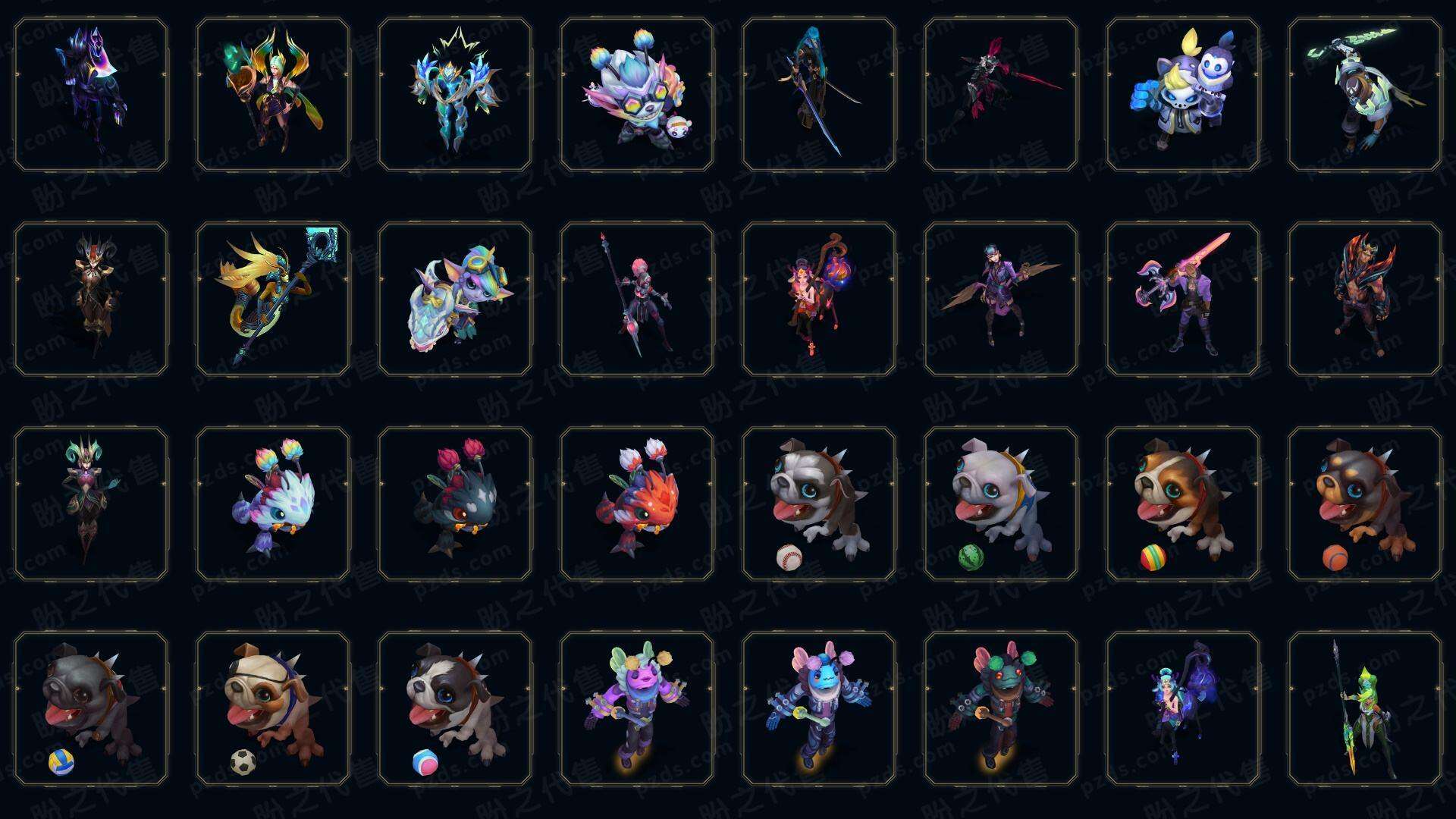Pick the green-haired spear wielder thumbnail
Image resolution: width=1456 pixels, height=819 pixels.
(x=1365, y=708)
